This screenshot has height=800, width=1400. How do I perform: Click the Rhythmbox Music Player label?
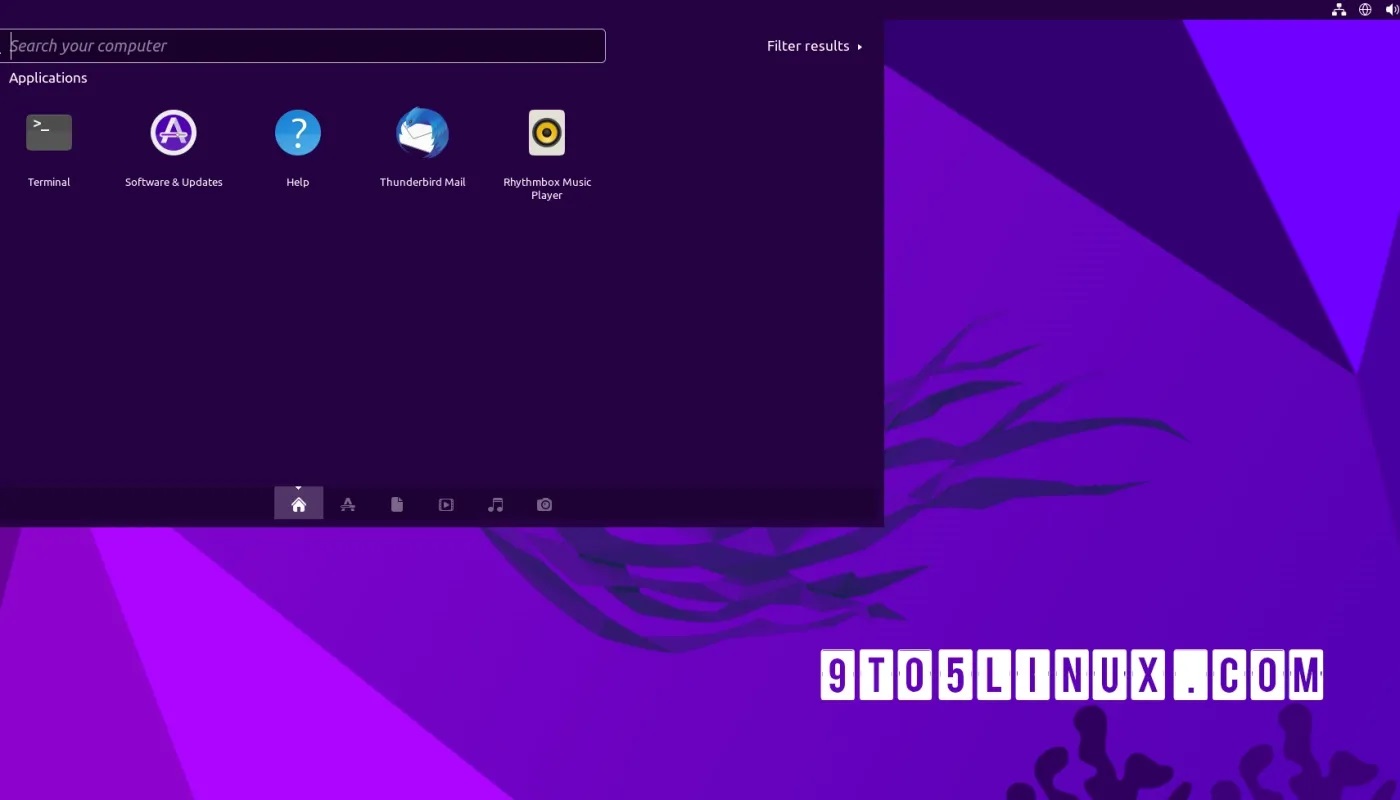click(x=547, y=189)
